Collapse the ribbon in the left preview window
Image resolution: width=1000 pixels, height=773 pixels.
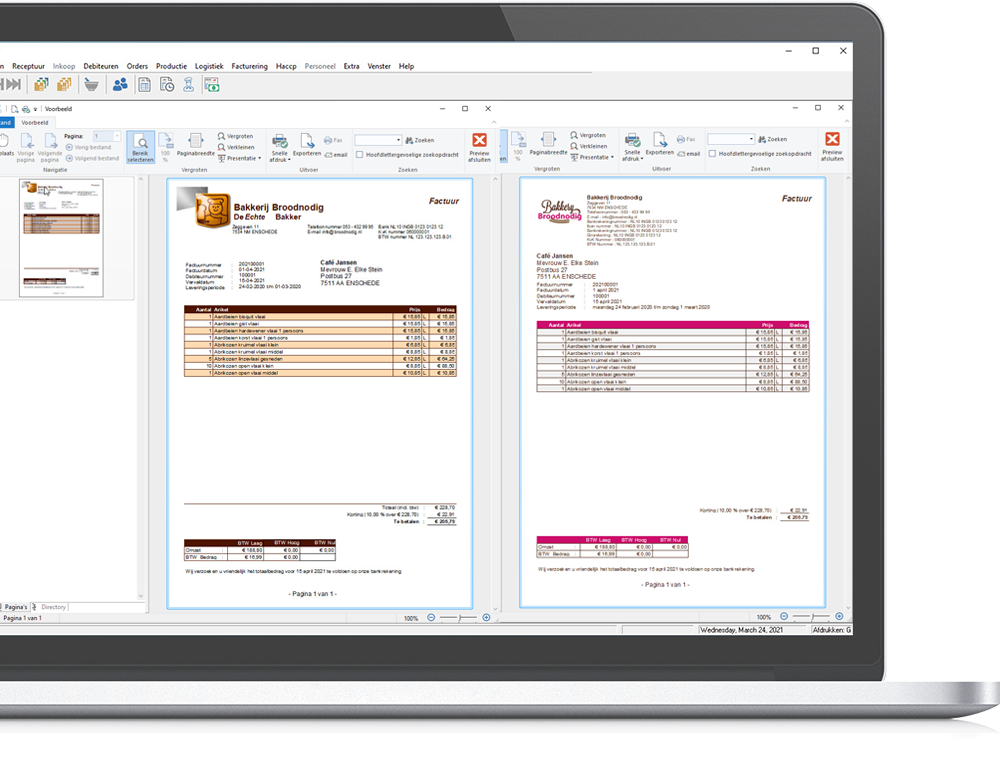pos(494,122)
